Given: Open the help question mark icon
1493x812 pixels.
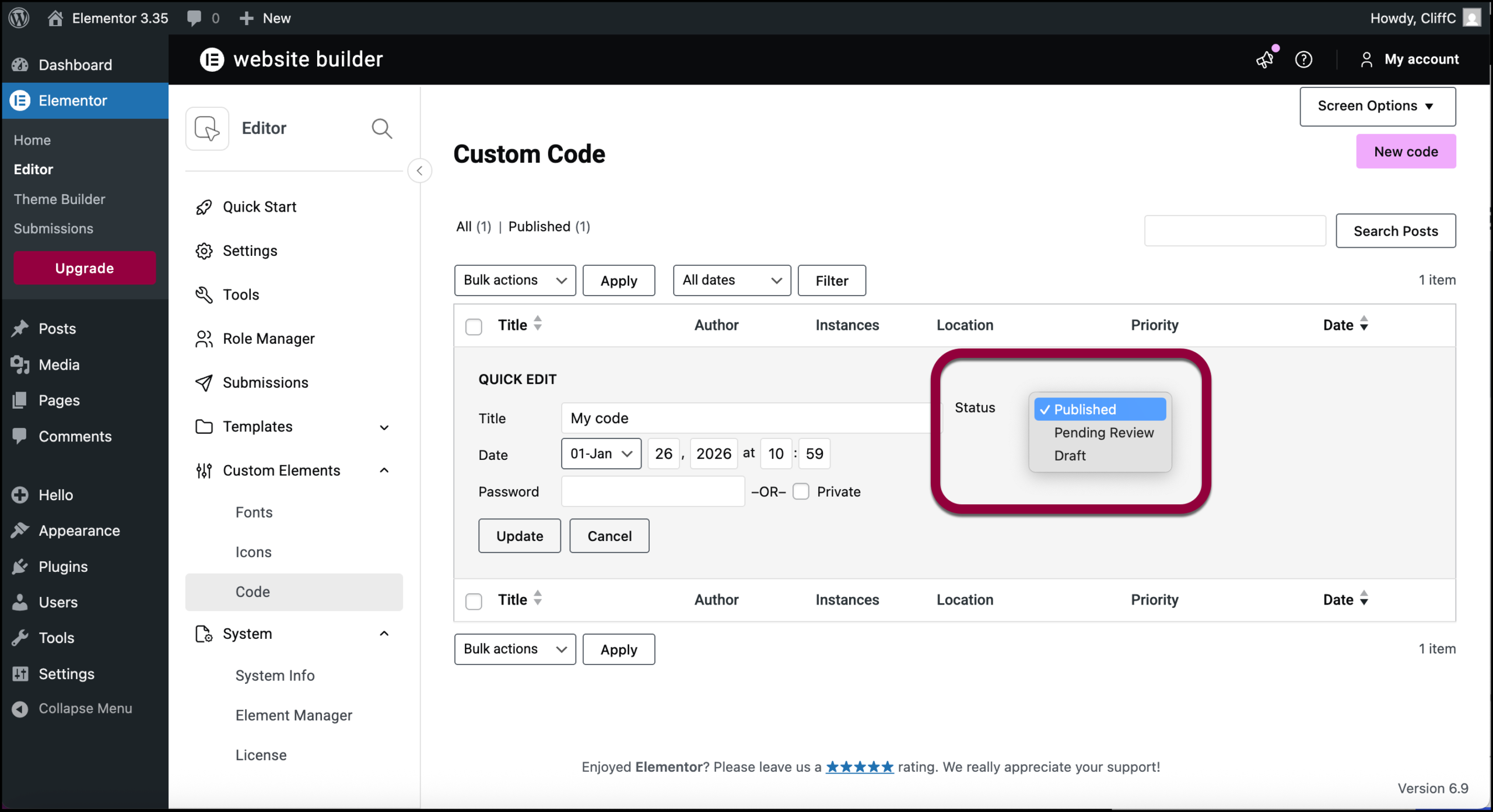Looking at the screenshot, I should (1303, 59).
